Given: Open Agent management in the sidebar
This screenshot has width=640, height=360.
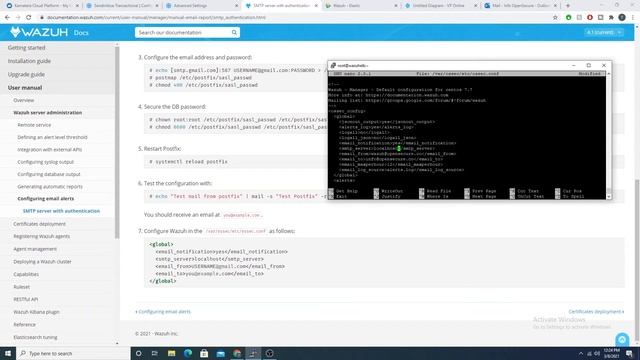Looking at the screenshot, I should [35, 249].
